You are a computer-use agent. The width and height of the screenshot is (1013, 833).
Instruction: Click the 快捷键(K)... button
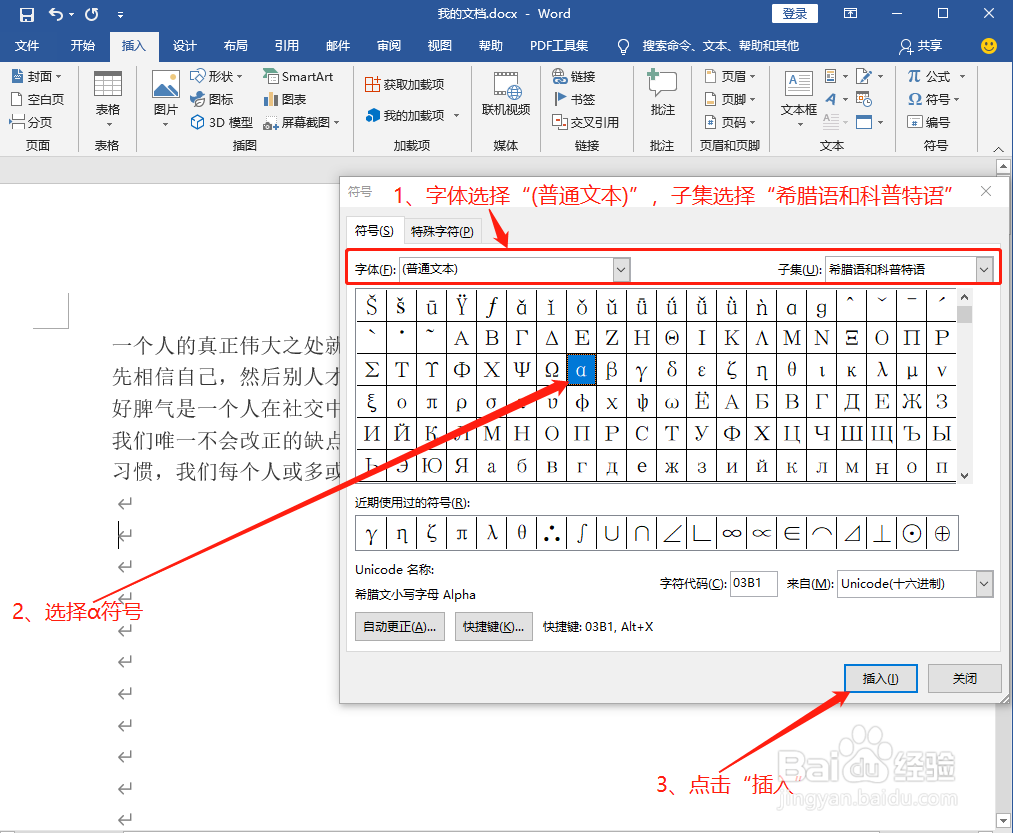click(x=494, y=627)
